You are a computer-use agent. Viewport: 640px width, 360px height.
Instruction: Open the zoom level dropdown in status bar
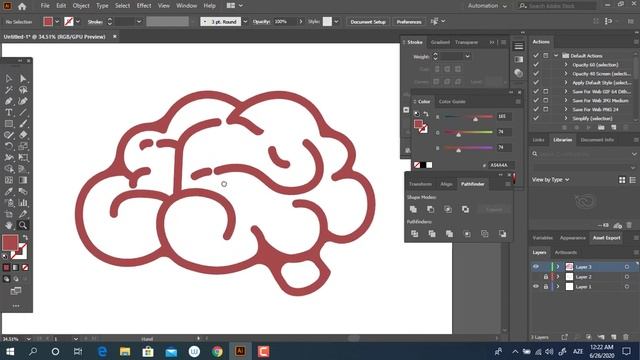29,339
